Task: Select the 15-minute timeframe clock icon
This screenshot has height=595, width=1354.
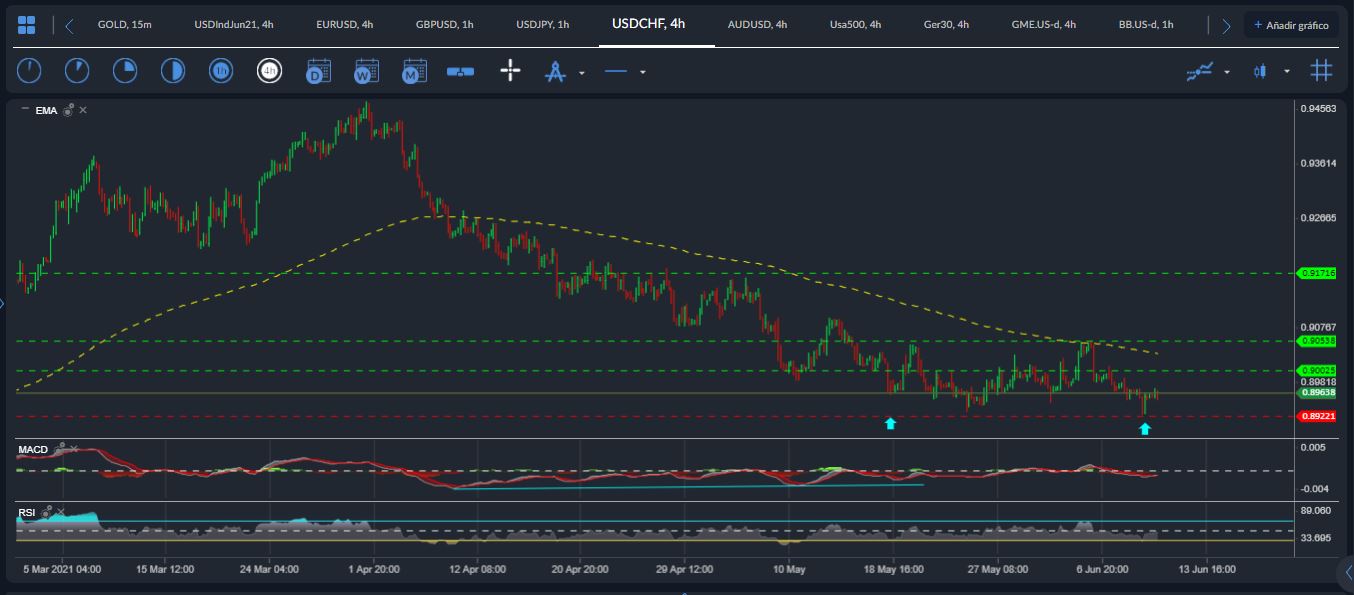Action: click(x=125, y=71)
